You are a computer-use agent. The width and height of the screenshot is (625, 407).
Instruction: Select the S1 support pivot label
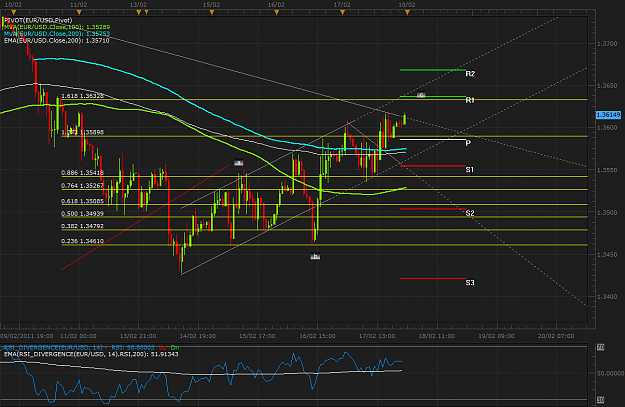(x=470, y=170)
